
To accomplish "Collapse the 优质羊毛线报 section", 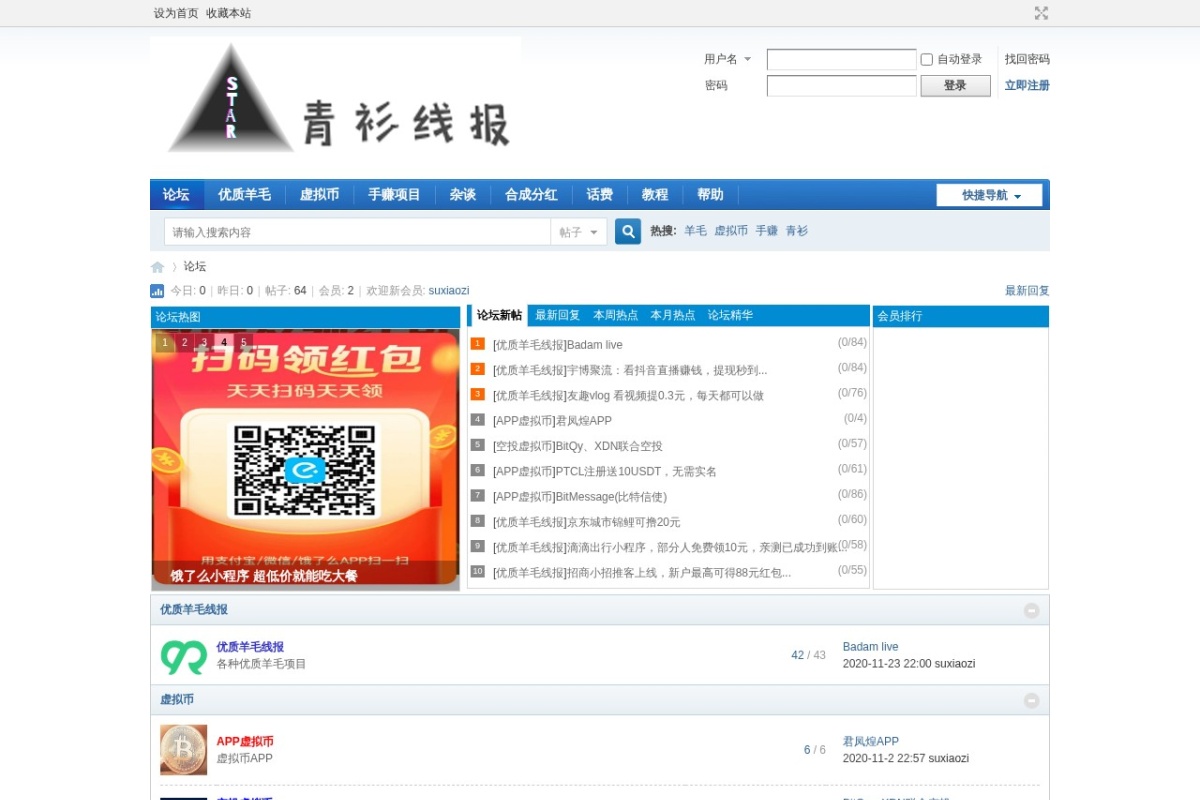I will (x=1031, y=610).
